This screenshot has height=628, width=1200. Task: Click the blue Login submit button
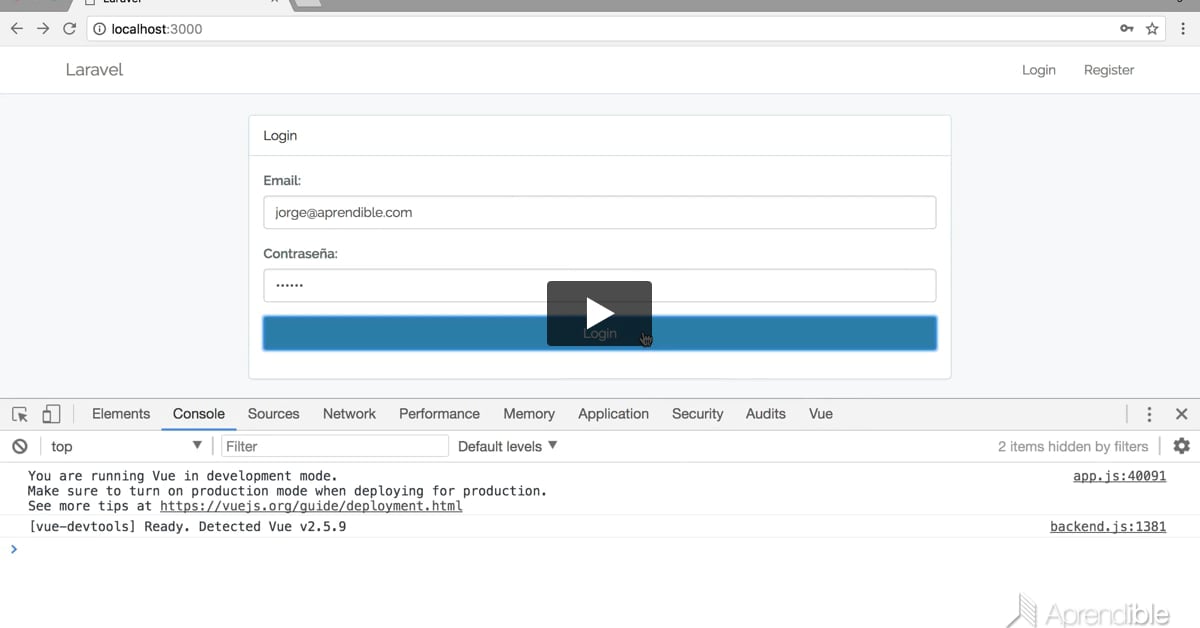pyautogui.click(x=599, y=333)
